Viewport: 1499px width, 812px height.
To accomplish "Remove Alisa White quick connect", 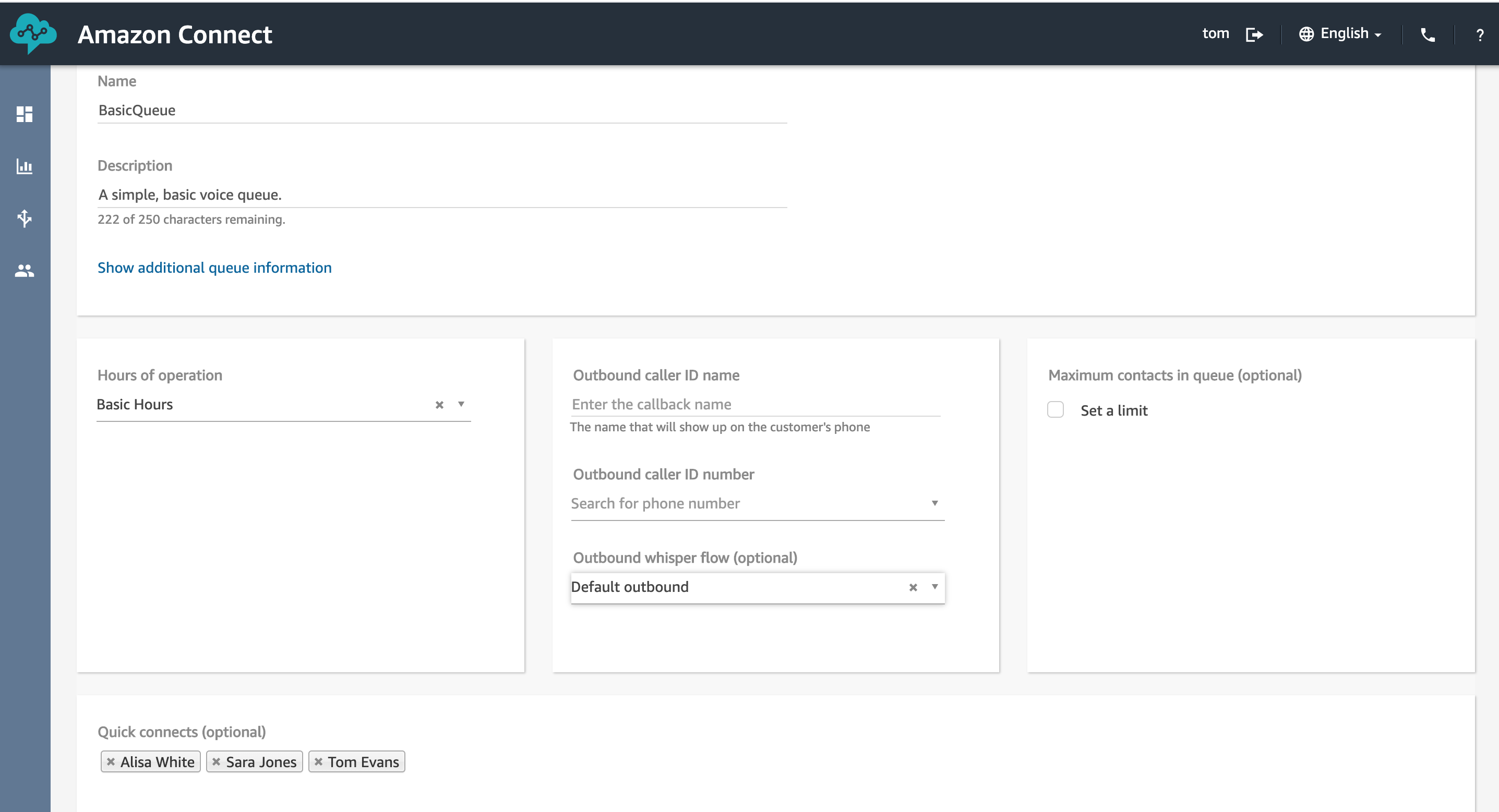I will point(111,761).
